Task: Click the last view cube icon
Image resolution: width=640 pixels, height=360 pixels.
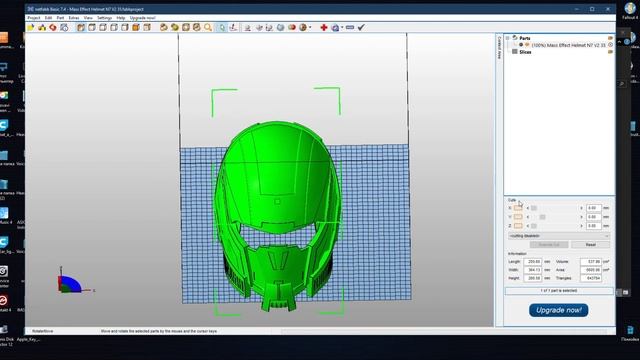Action: tap(147, 27)
